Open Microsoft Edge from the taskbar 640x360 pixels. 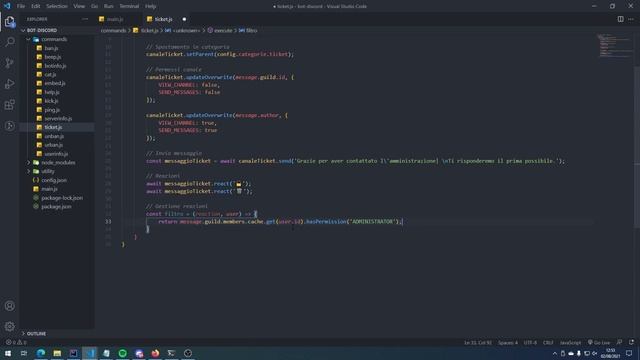41,353
